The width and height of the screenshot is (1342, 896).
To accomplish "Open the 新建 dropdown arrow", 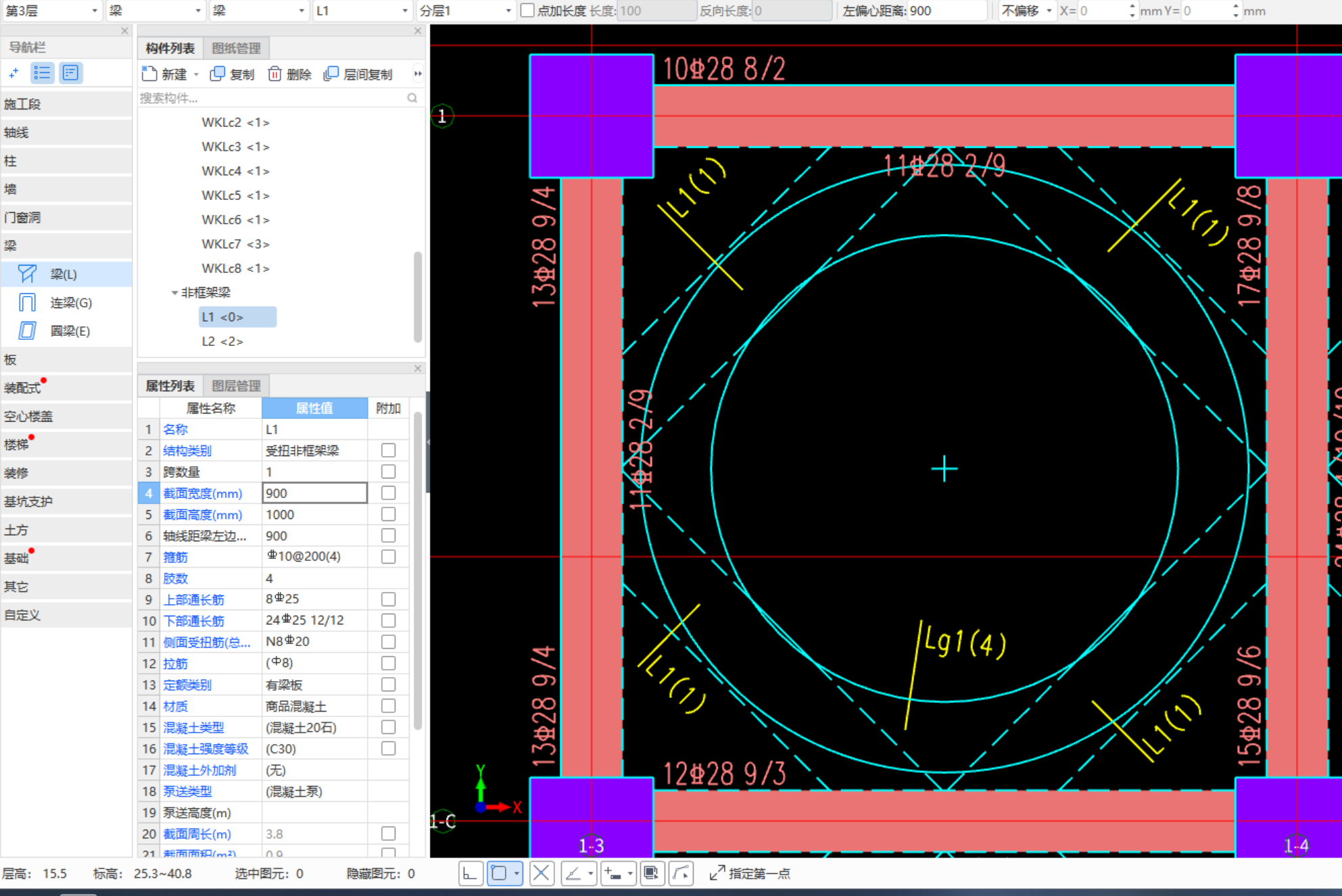I will pyautogui.click(x=197, y=74).
